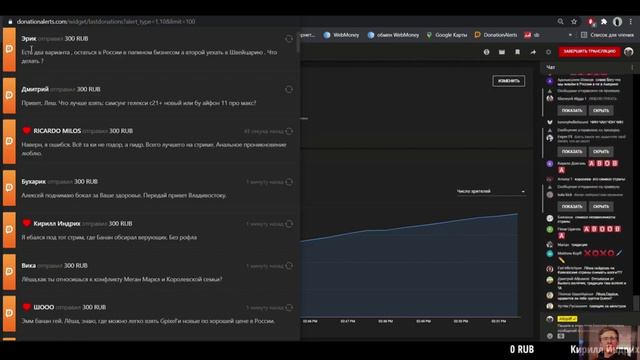Click donor name Вика
The height and width of the screenshot is (360, 640).
[x=29, y=266]
